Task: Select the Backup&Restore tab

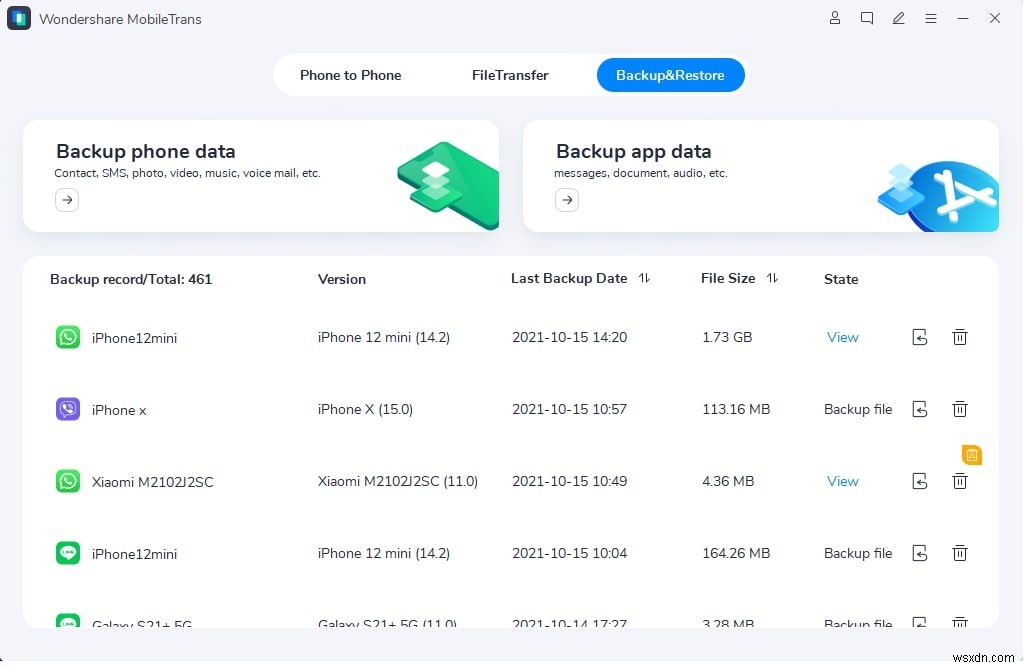Action: click(670, 75)
